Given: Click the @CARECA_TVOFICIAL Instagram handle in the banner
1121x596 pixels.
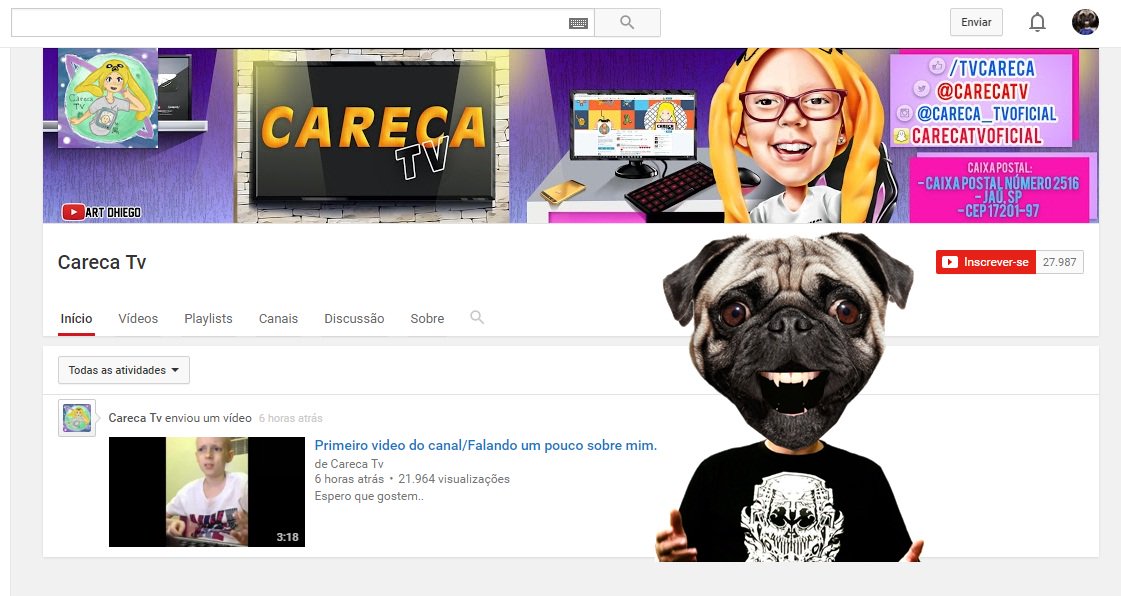Looking at the screenshot, I should (986, 114).
